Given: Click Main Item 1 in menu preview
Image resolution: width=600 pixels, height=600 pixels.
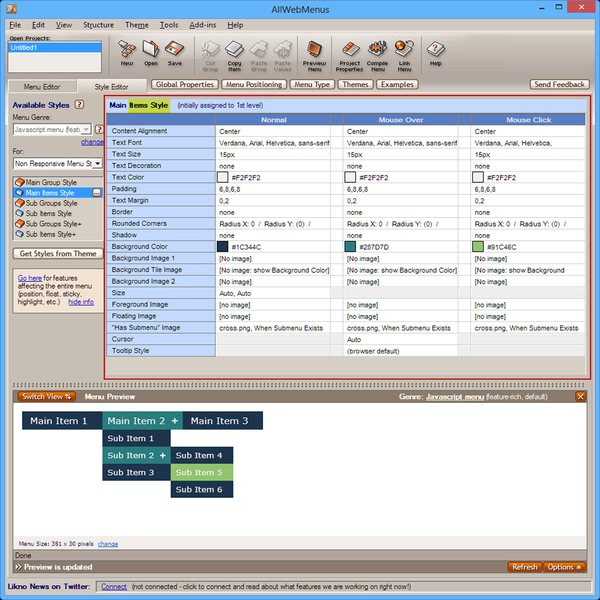Looking at the screenshot, I should [x=62, y=421].
